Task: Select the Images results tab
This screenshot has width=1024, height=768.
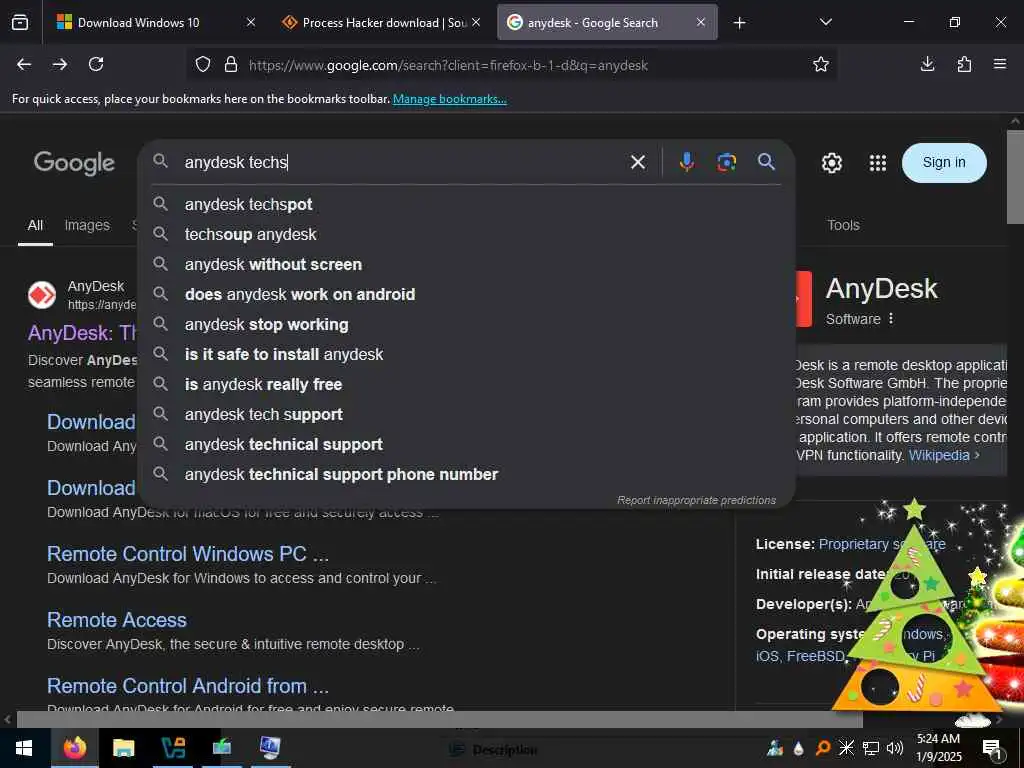Action: [87, 225]
